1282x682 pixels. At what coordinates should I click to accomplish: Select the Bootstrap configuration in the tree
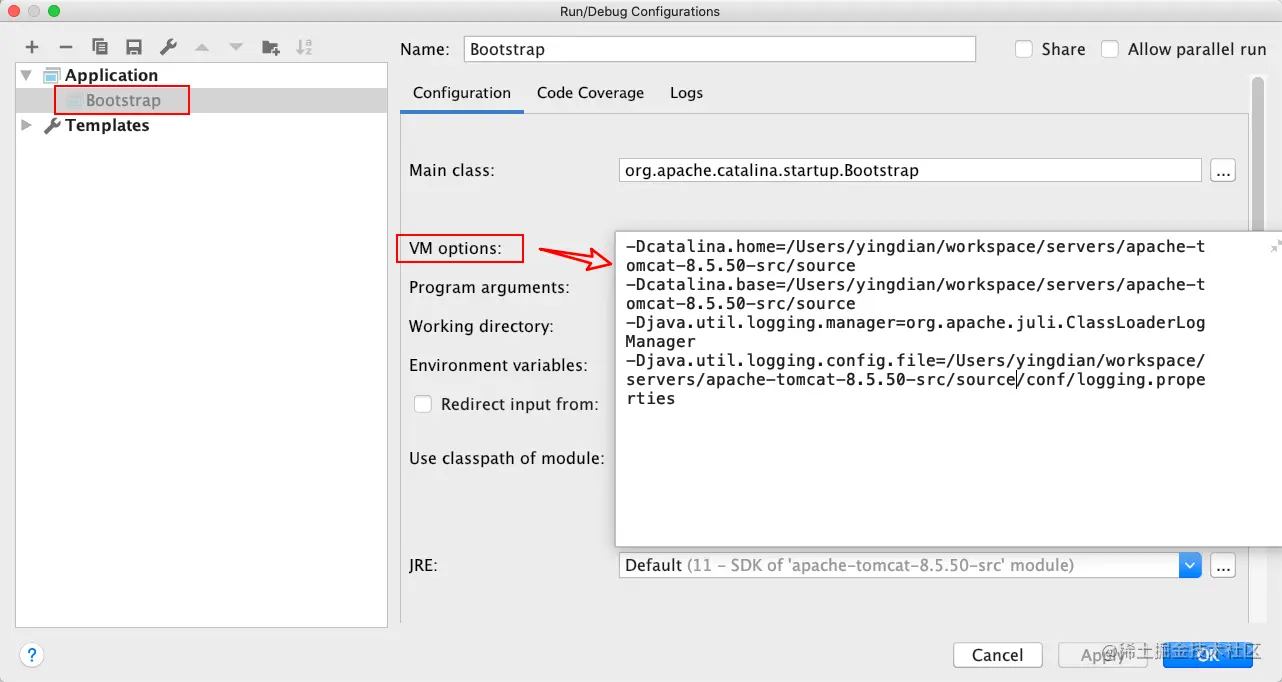201,100
